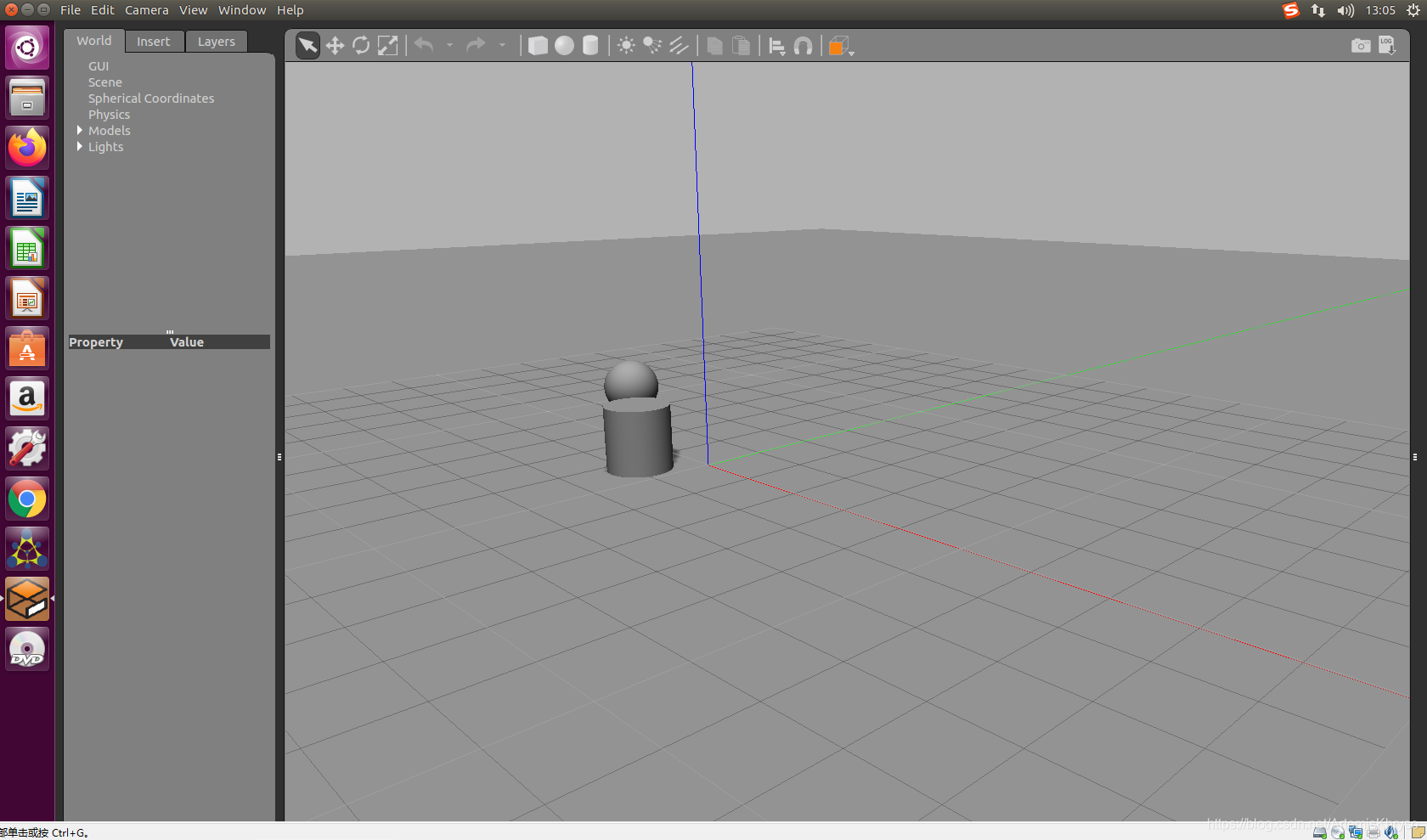The width and height of the screenshot is (1427, 840).
Task: Open the Window menu
Action: click(x=242, y=10)
